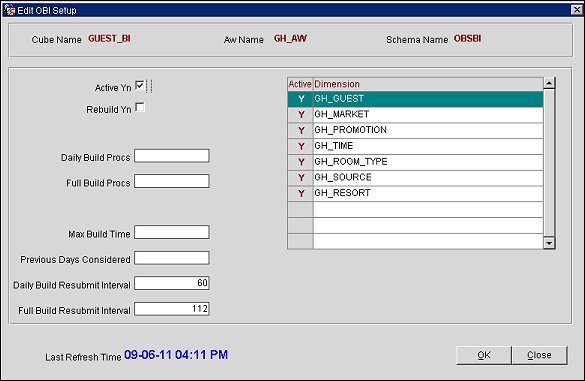Click the Daily Build Resubmit Interval field
This screenshot has width=585, height=381.
172,283
